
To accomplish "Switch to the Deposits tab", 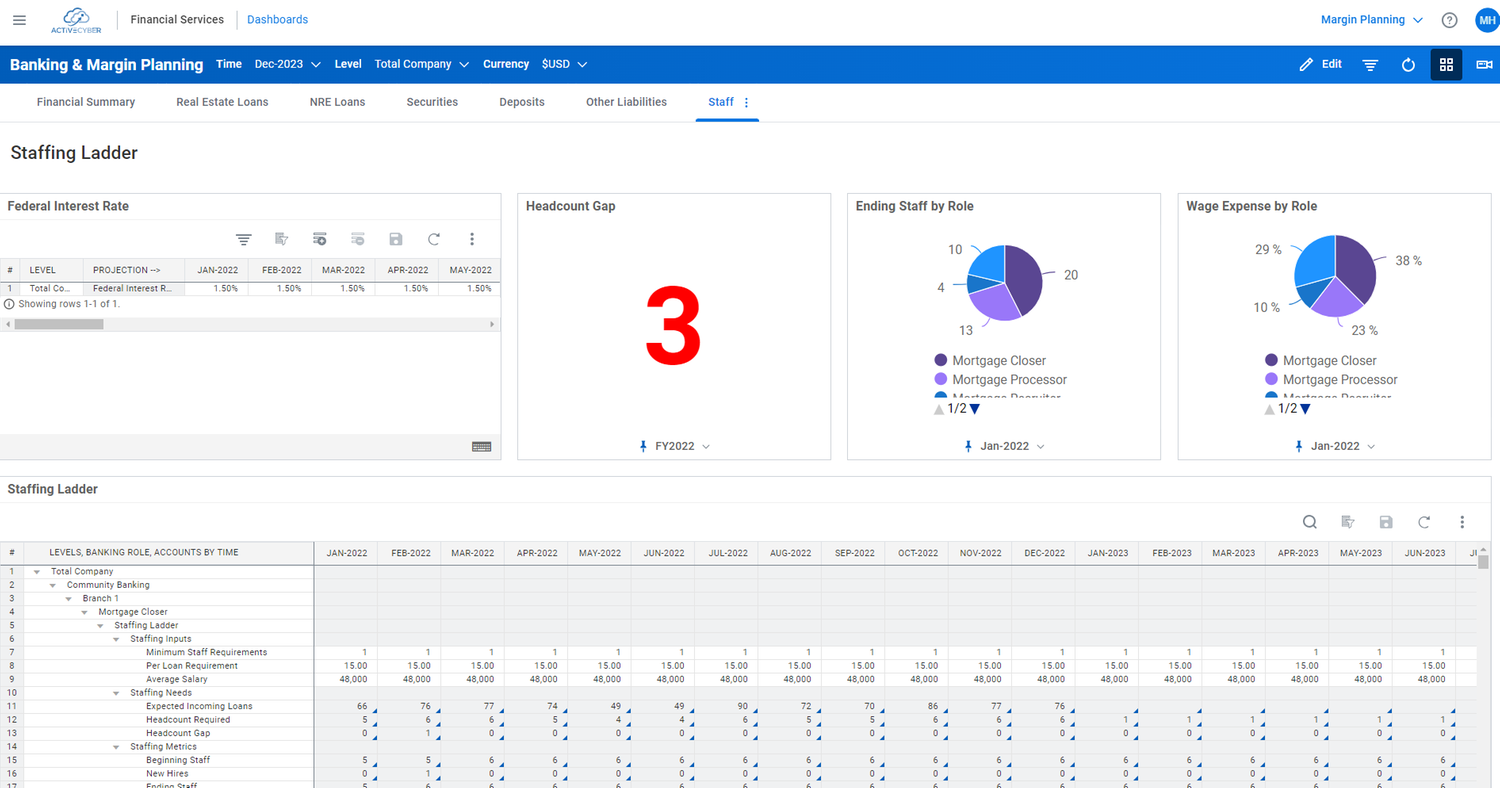I will click(521, 101).
